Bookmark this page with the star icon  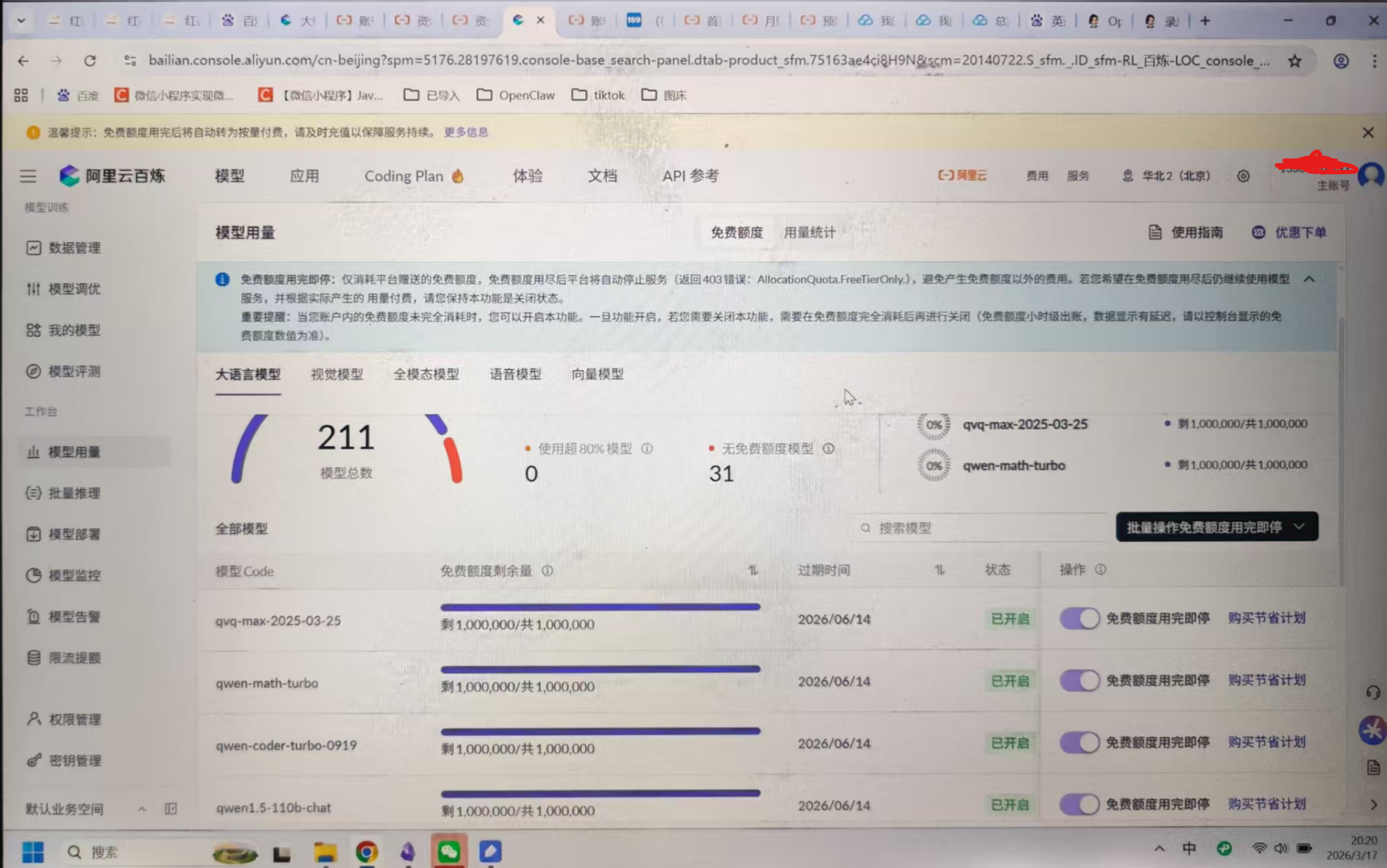1295,61
